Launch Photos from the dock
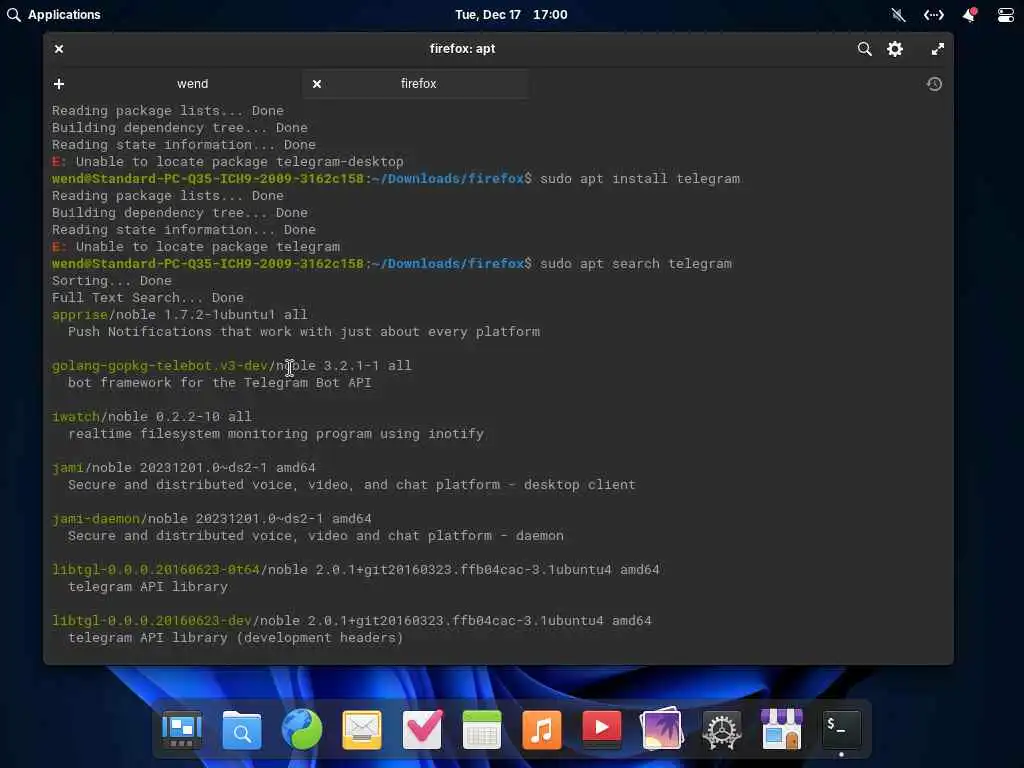 (x=662, y=729)
